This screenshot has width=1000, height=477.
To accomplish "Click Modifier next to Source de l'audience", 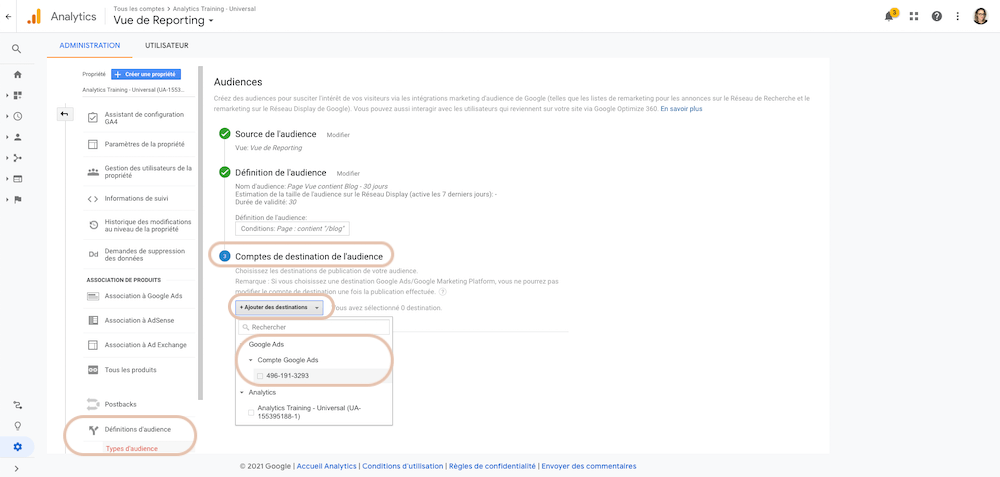I will pos(338,135).
